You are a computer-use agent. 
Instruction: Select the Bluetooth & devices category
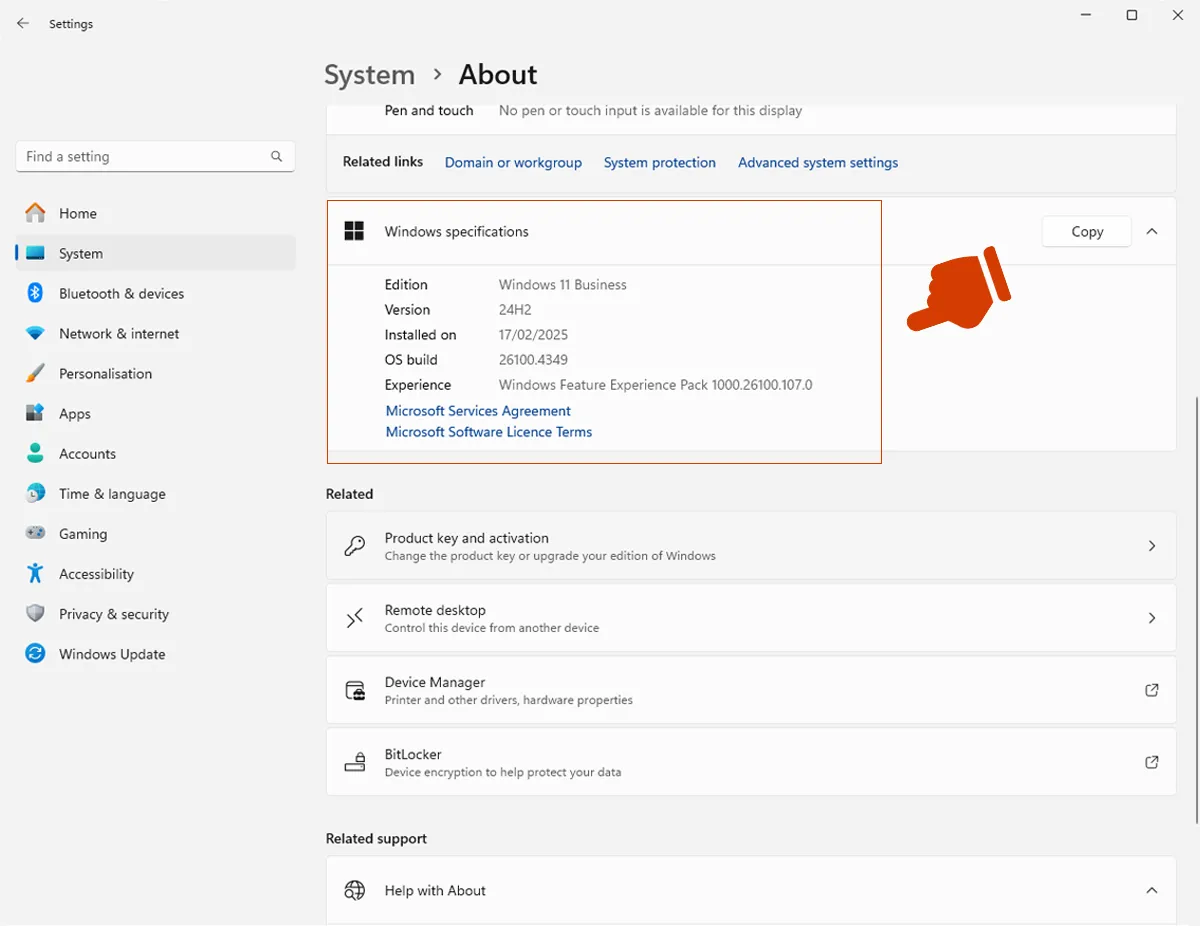tap(155, 293)
